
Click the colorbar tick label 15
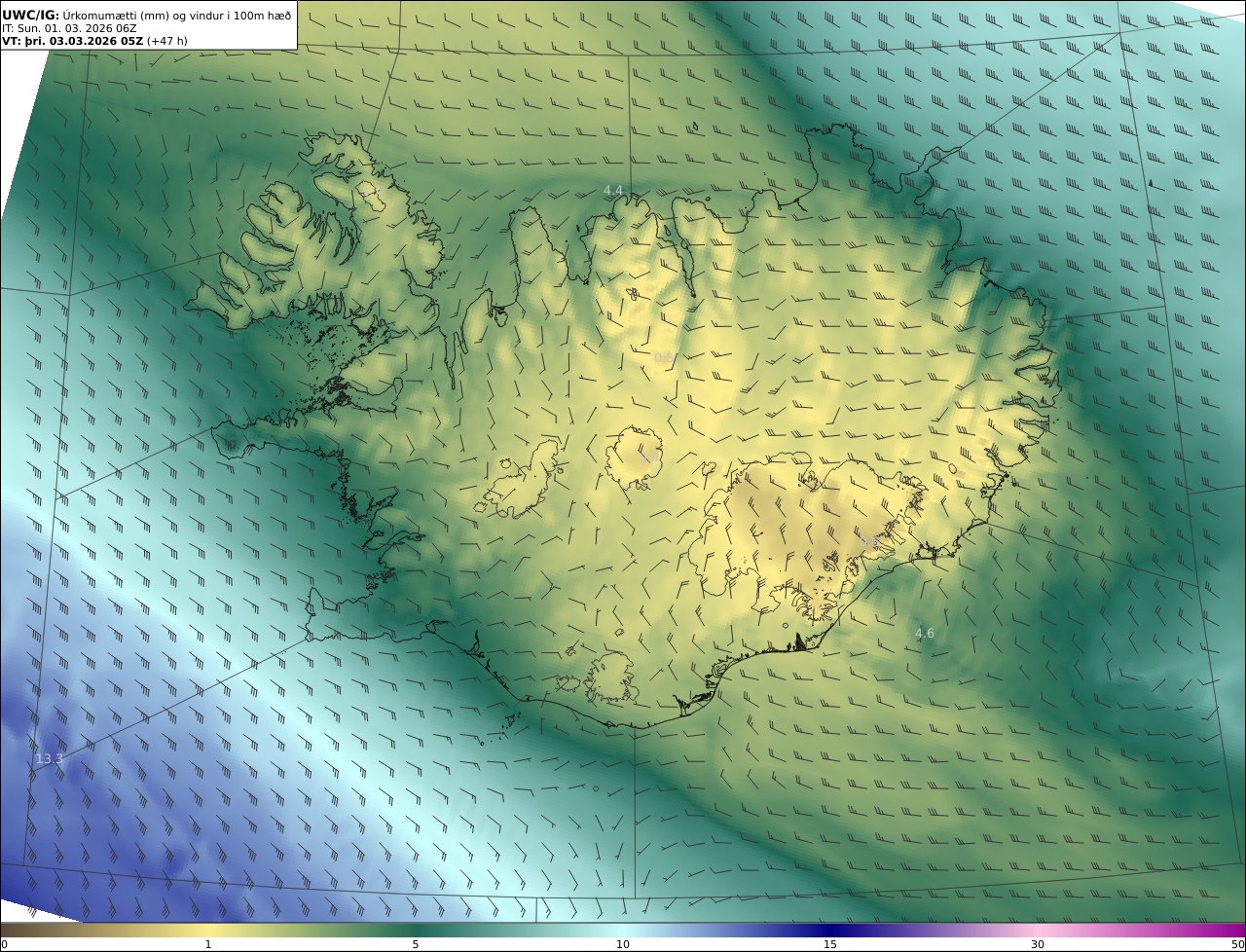tap(830, 944)
